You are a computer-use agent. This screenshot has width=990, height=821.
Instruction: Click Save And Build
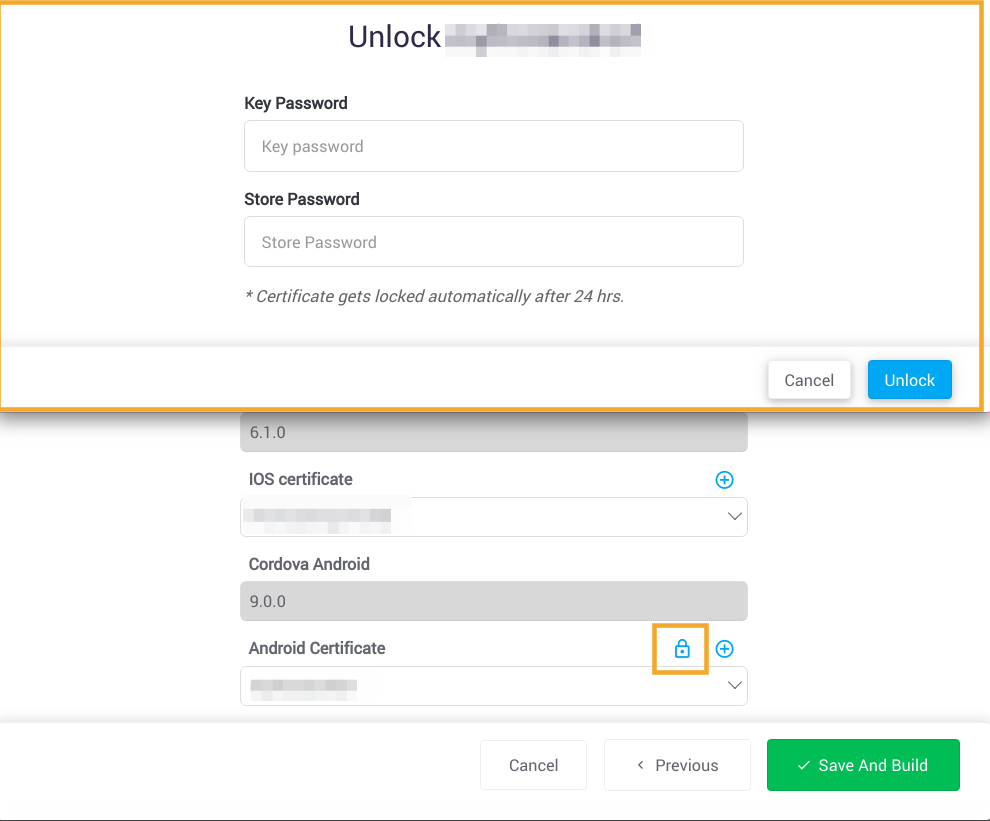(863, 765)
